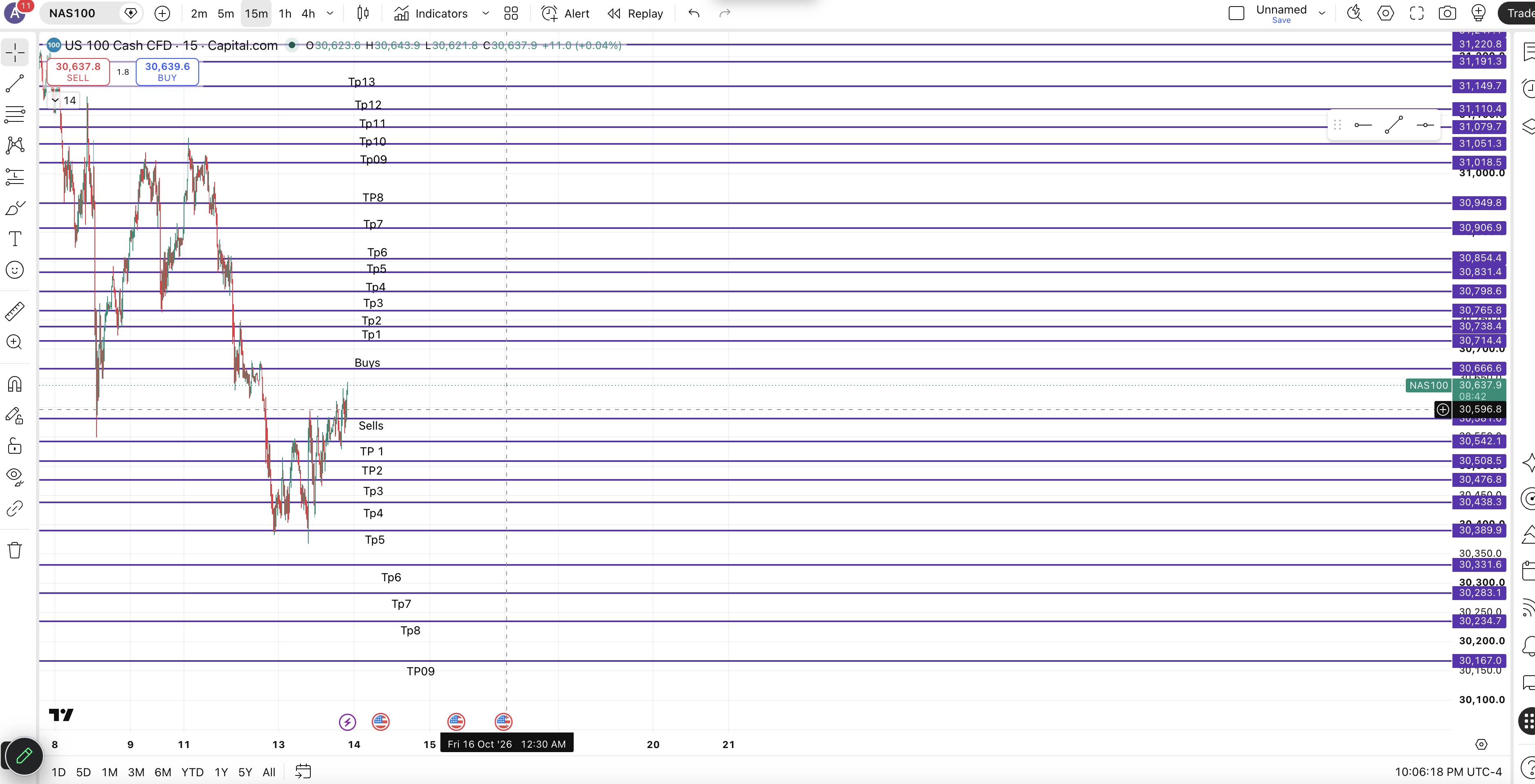
Task: Switch to the 2m timeframe
Action: (198, 14)
